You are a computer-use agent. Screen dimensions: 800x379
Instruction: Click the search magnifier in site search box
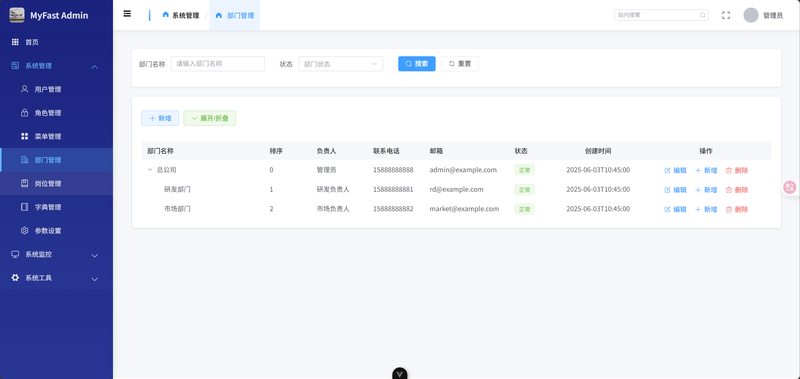tap(703, 15)
